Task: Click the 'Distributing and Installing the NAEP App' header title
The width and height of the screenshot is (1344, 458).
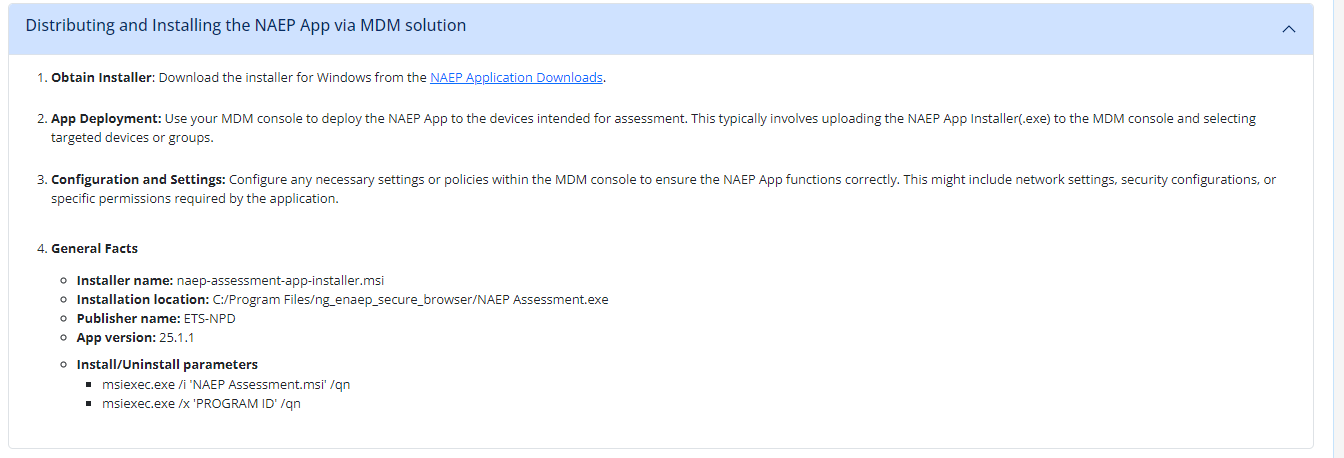Action: click(246, 26)
